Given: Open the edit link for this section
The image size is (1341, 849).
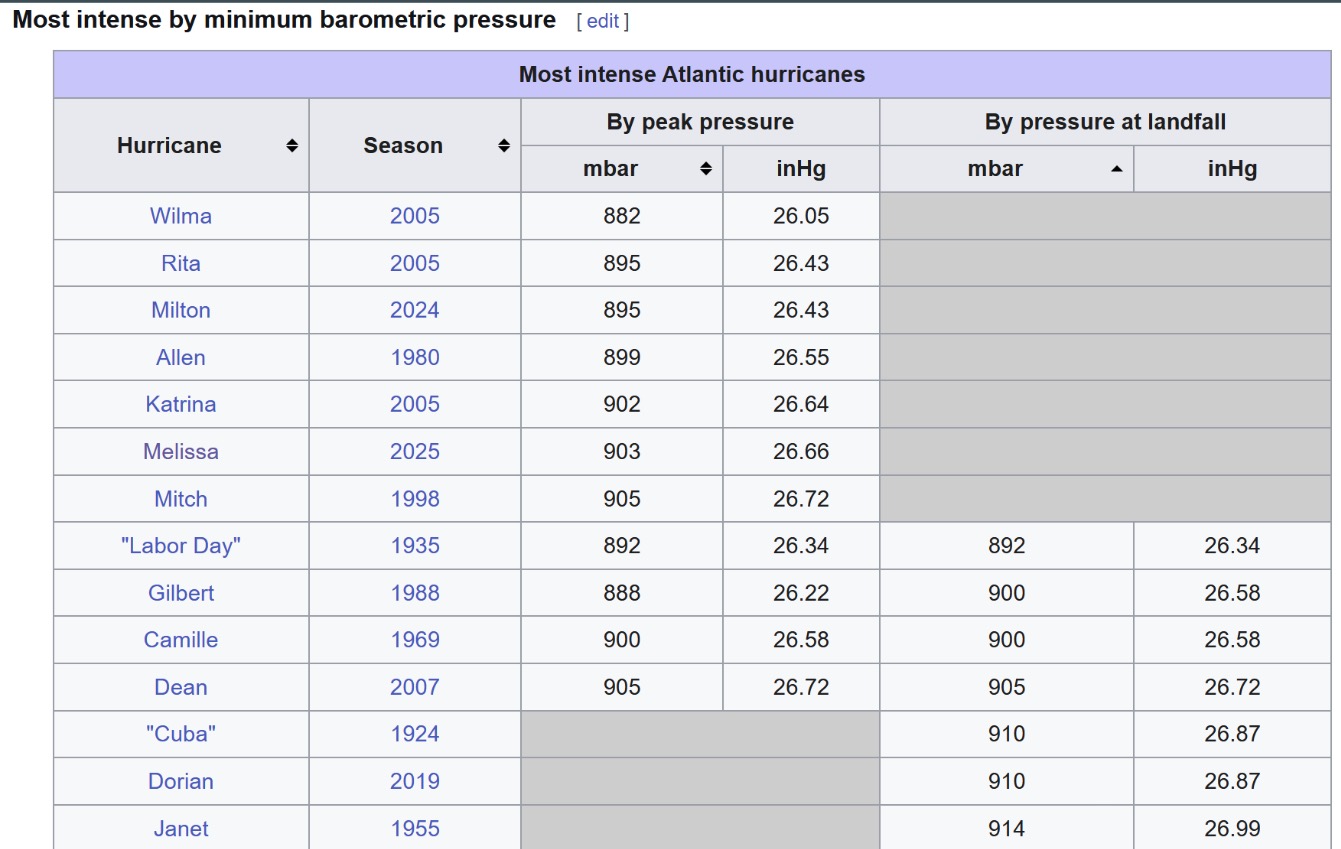Looking at the screenshot, I should pyautogui.click(x=603, y=21).
